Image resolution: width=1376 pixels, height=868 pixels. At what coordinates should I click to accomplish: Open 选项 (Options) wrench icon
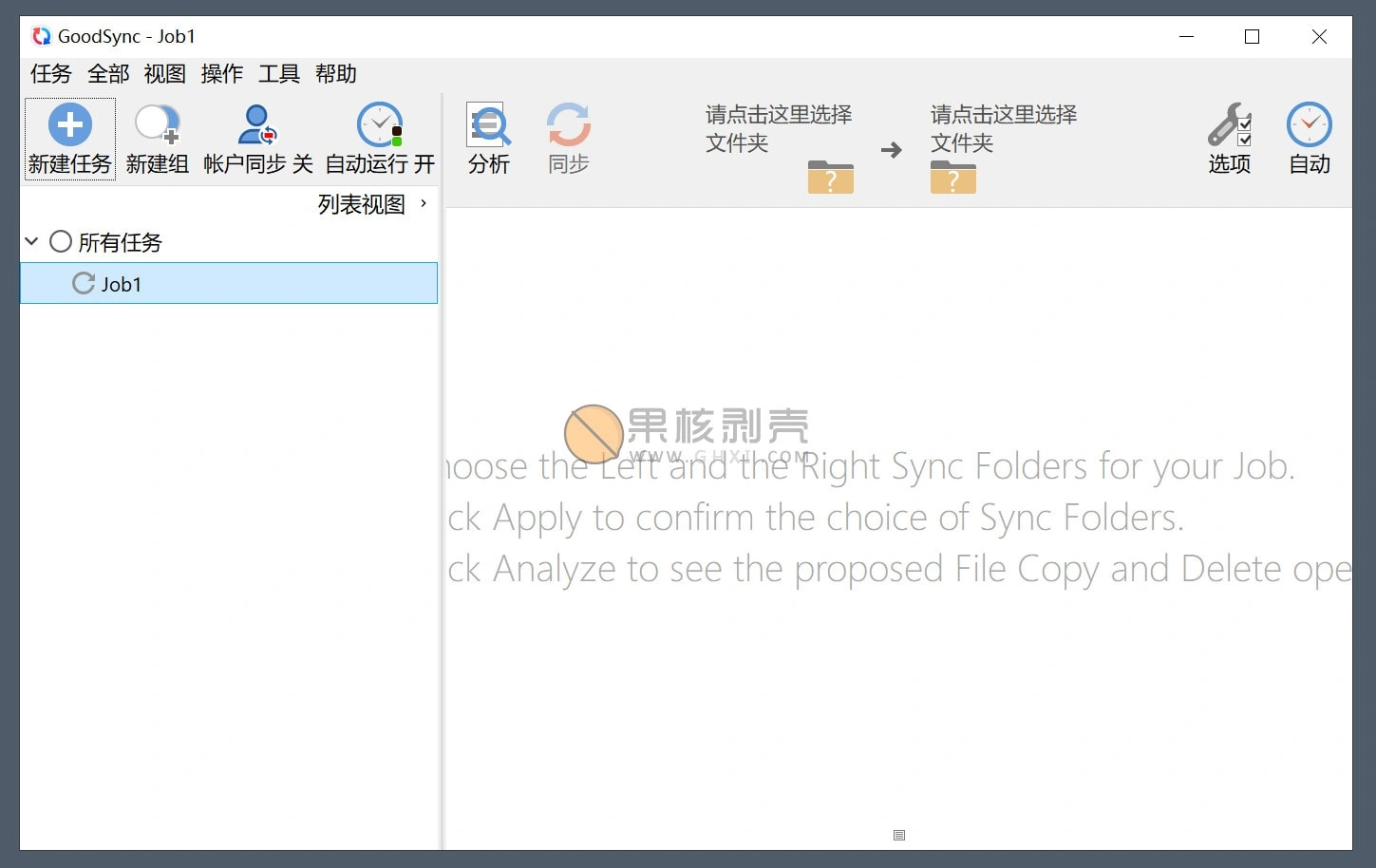pos(1229,124)
